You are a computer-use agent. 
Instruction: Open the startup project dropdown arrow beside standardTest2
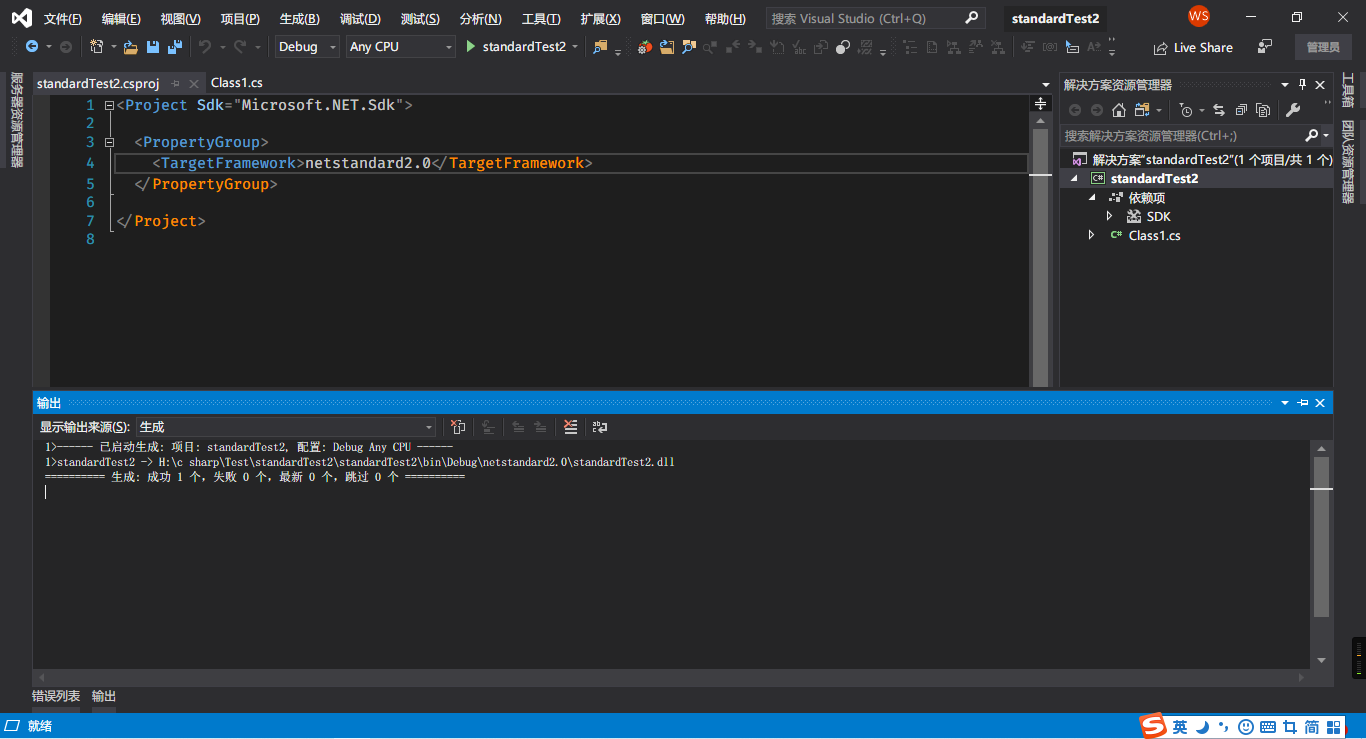coord(575,47)
